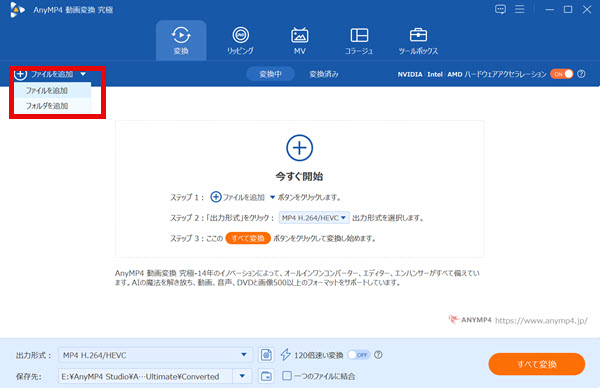
Task: Click the dropdown arrow in Step 1
Action: point(272,197)
